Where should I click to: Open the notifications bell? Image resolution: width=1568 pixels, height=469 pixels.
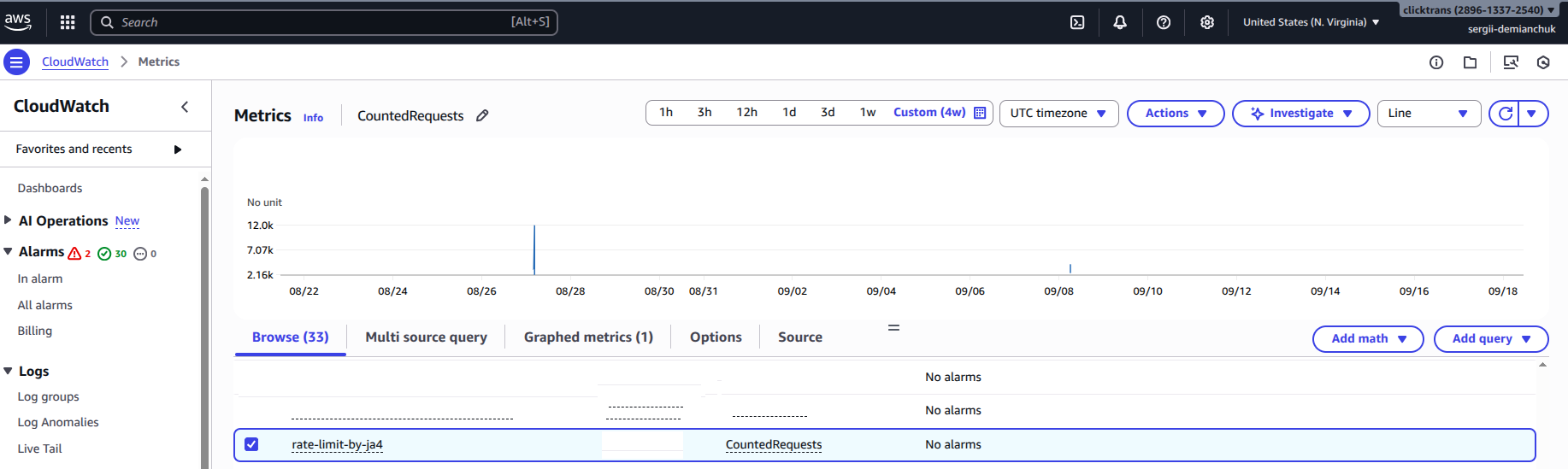click(1120, 22)
